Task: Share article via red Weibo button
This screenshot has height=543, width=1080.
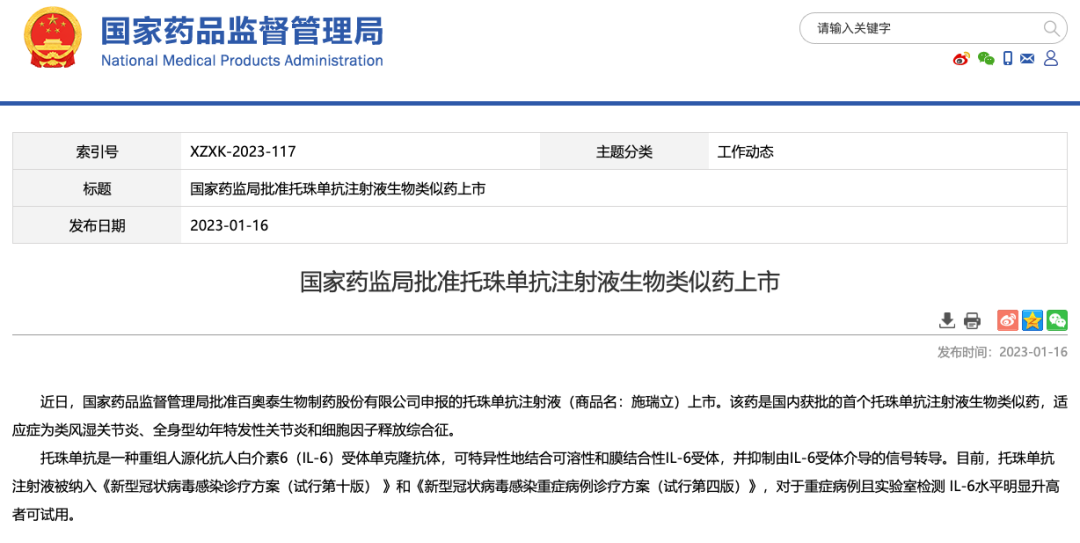Action: click(x=1008, y=320)
